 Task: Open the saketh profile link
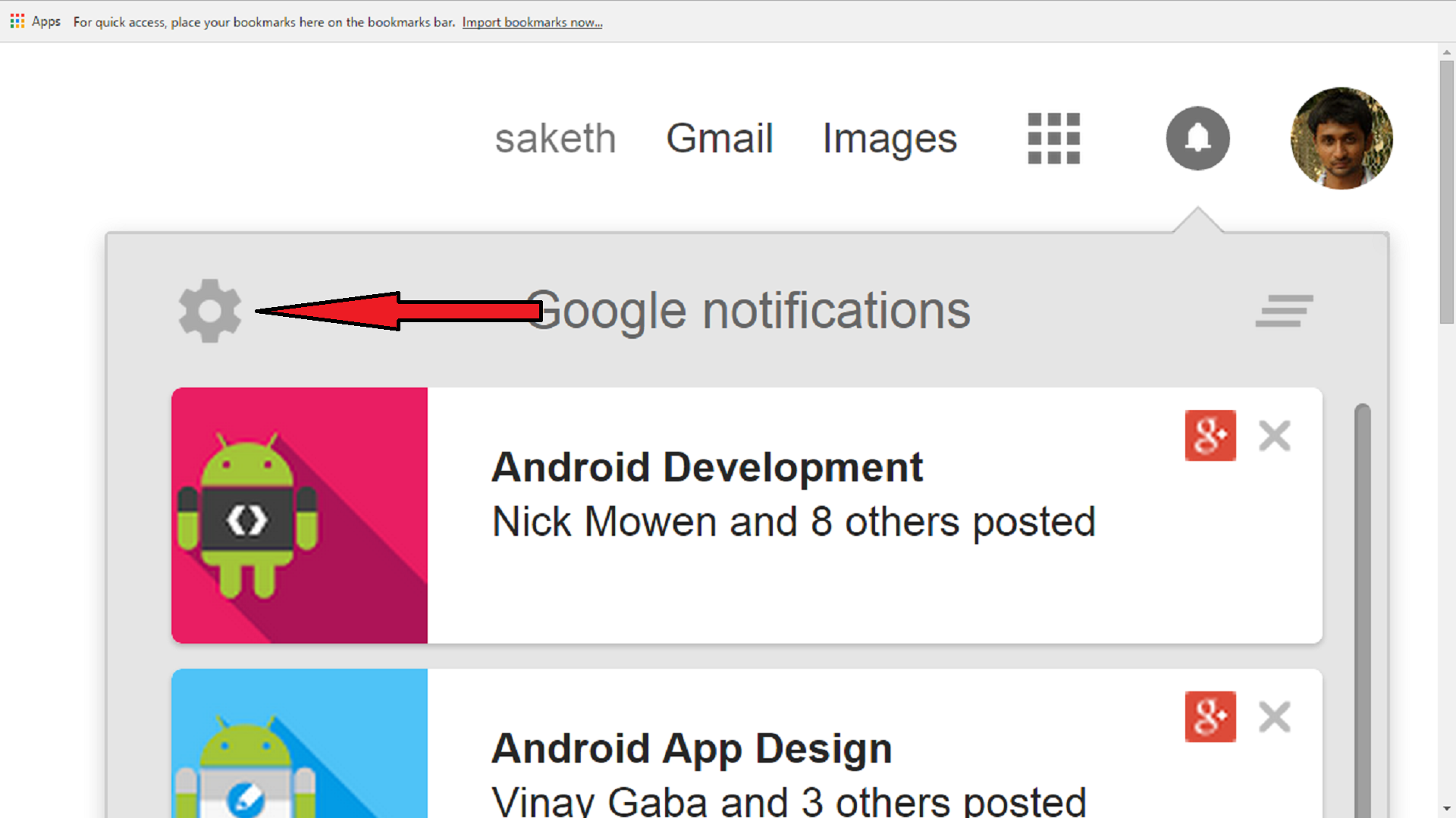tap(555, 139)
